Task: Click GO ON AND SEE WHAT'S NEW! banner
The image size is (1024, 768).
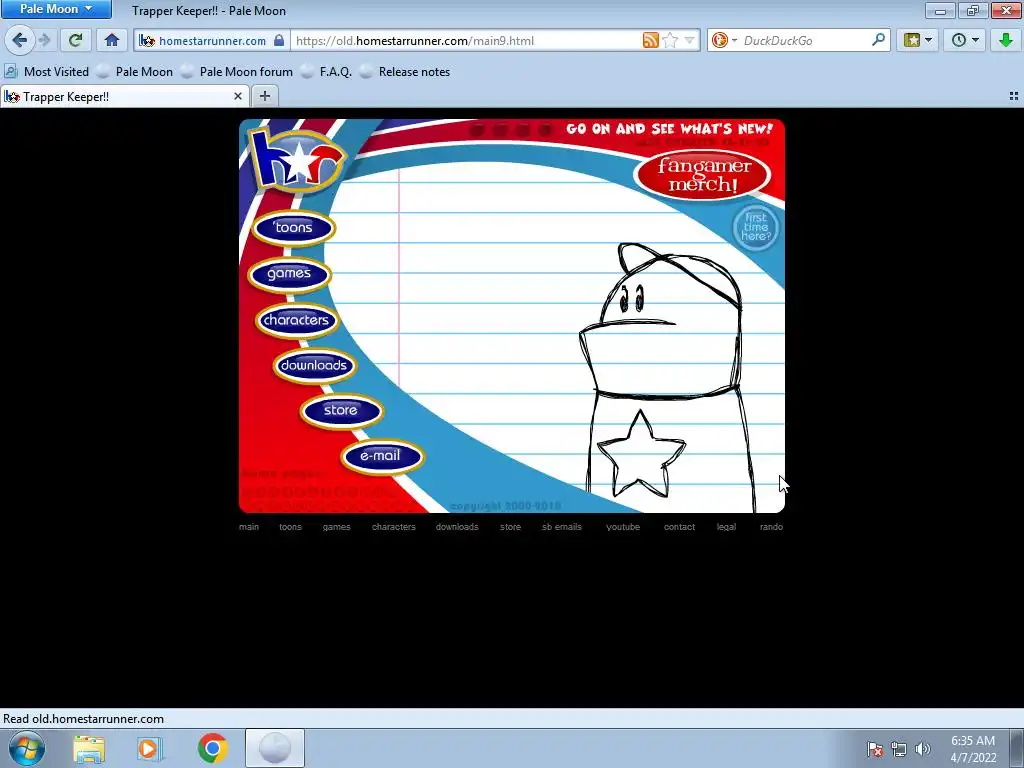Action: 669,129
